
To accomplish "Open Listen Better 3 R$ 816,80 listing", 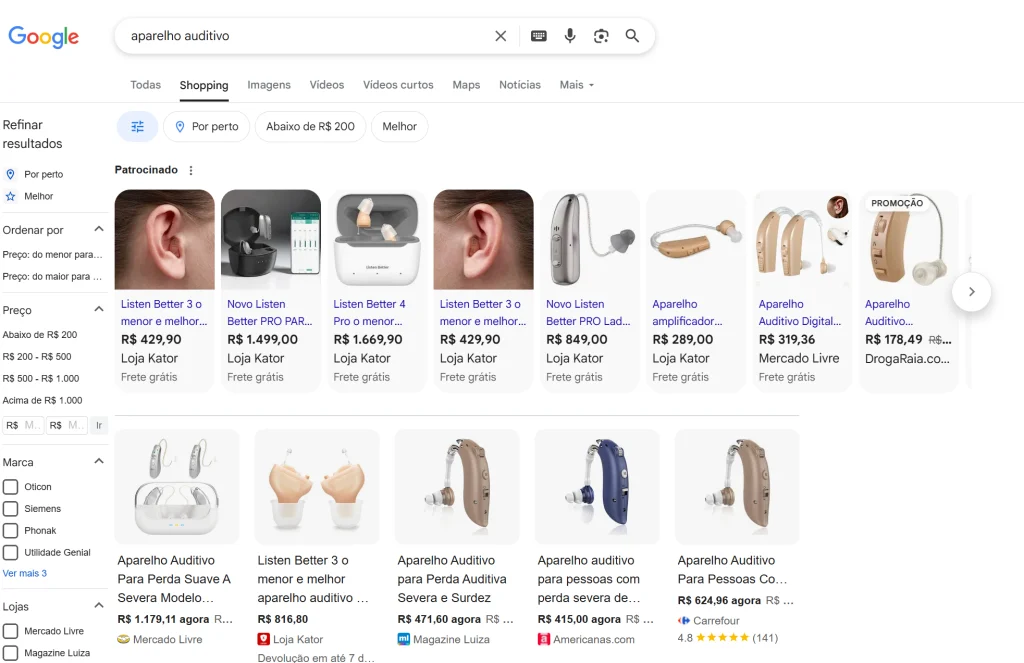I will (x=317, y=545).
